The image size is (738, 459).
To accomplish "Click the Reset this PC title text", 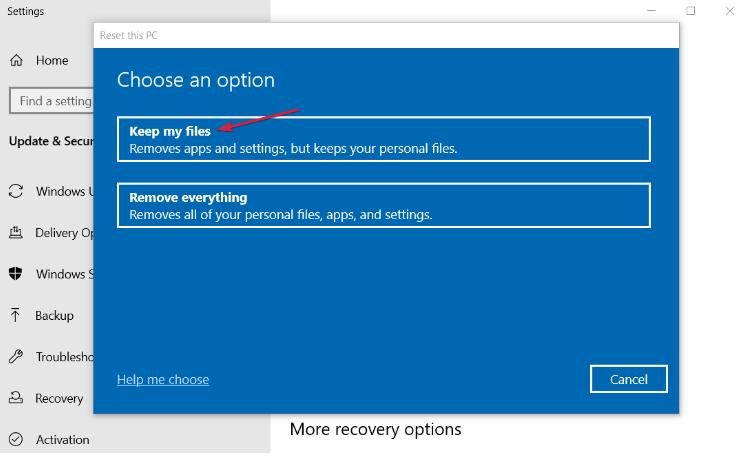I will [x=128, y=35].
